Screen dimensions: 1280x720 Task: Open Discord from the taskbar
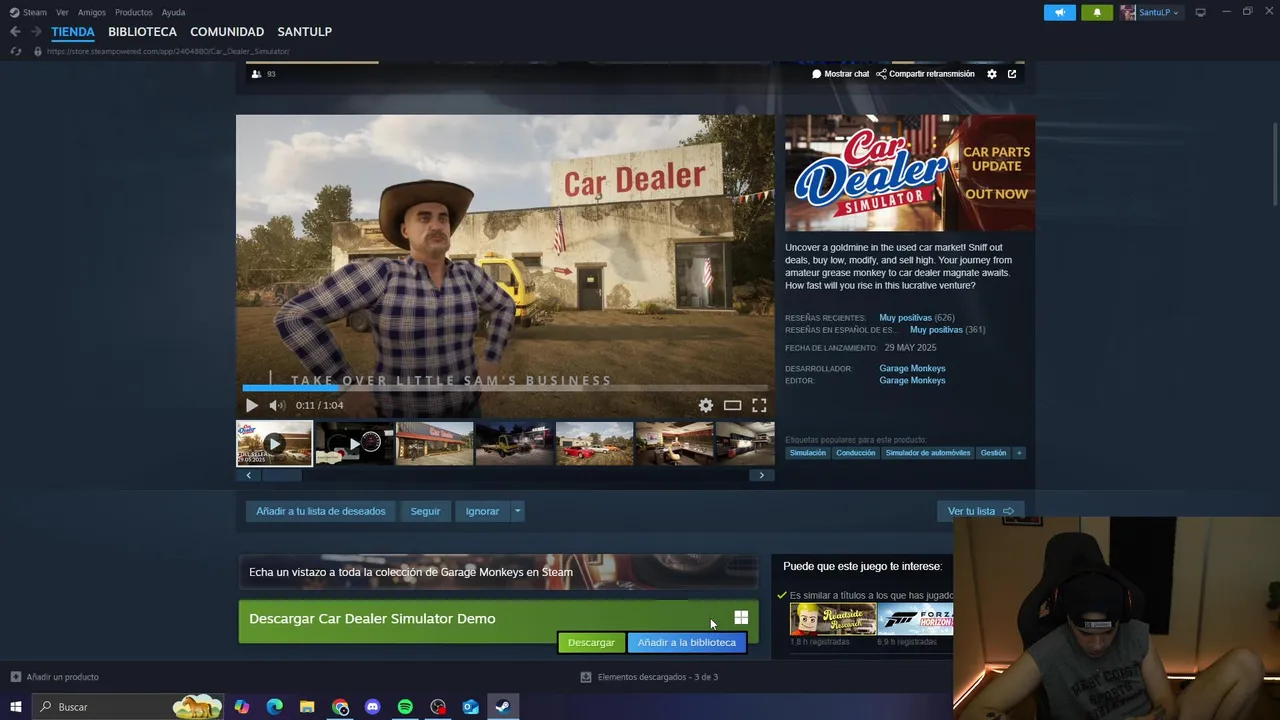click(373, 707)
